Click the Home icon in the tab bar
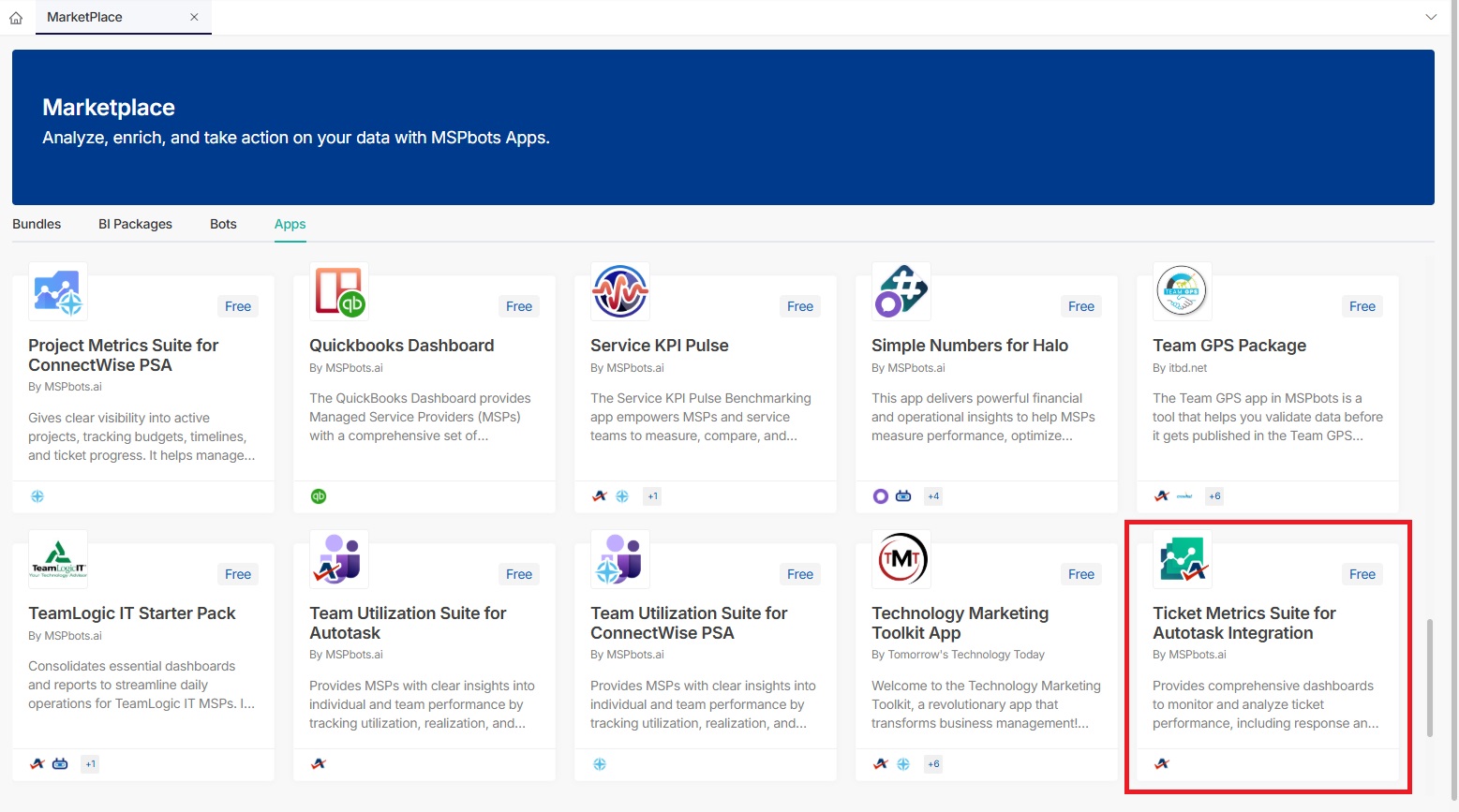1459x812 pixels. [x=15, y=16]
